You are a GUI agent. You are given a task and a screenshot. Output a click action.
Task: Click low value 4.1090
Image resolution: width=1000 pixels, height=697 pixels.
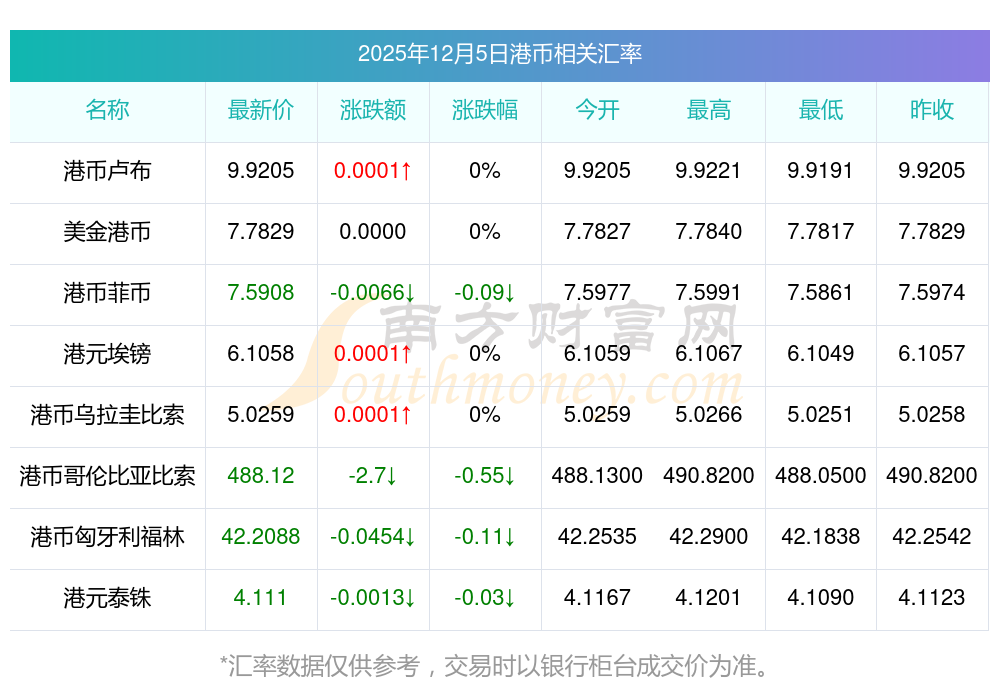click(820, 598)
